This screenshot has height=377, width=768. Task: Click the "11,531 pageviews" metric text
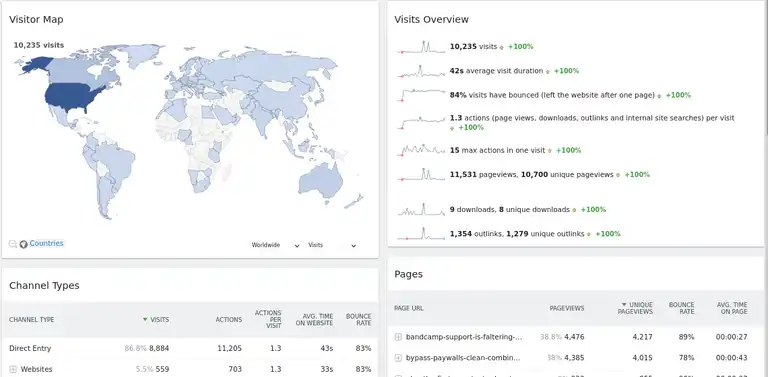[482, 174]
